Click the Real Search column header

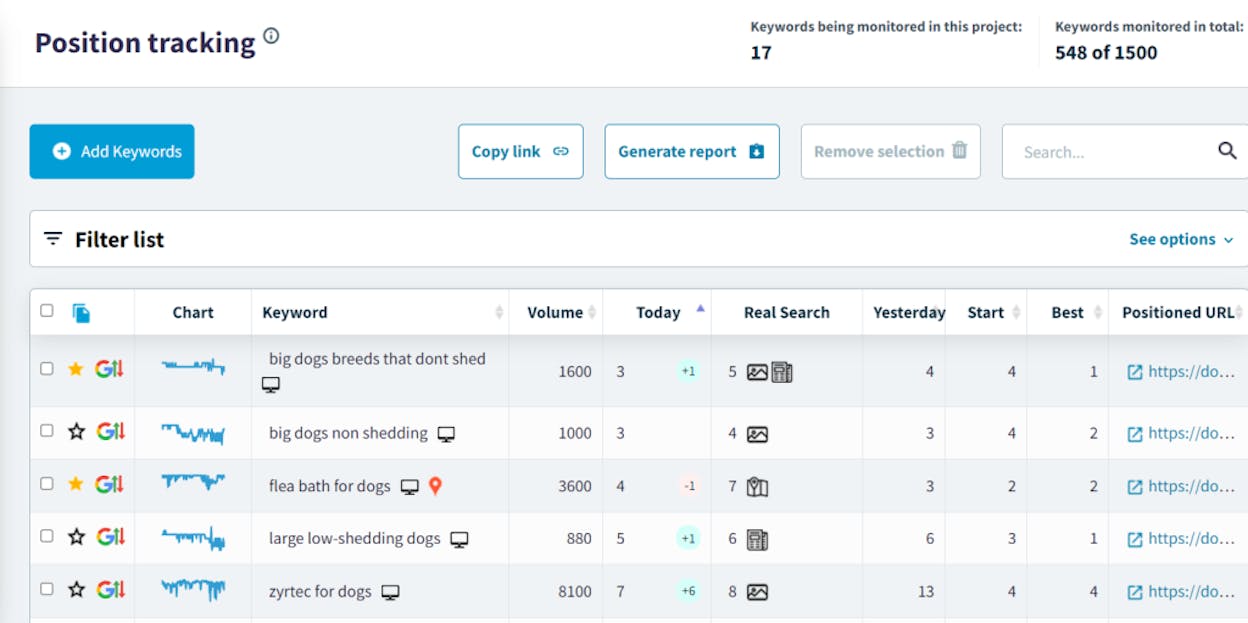(787, 312)
